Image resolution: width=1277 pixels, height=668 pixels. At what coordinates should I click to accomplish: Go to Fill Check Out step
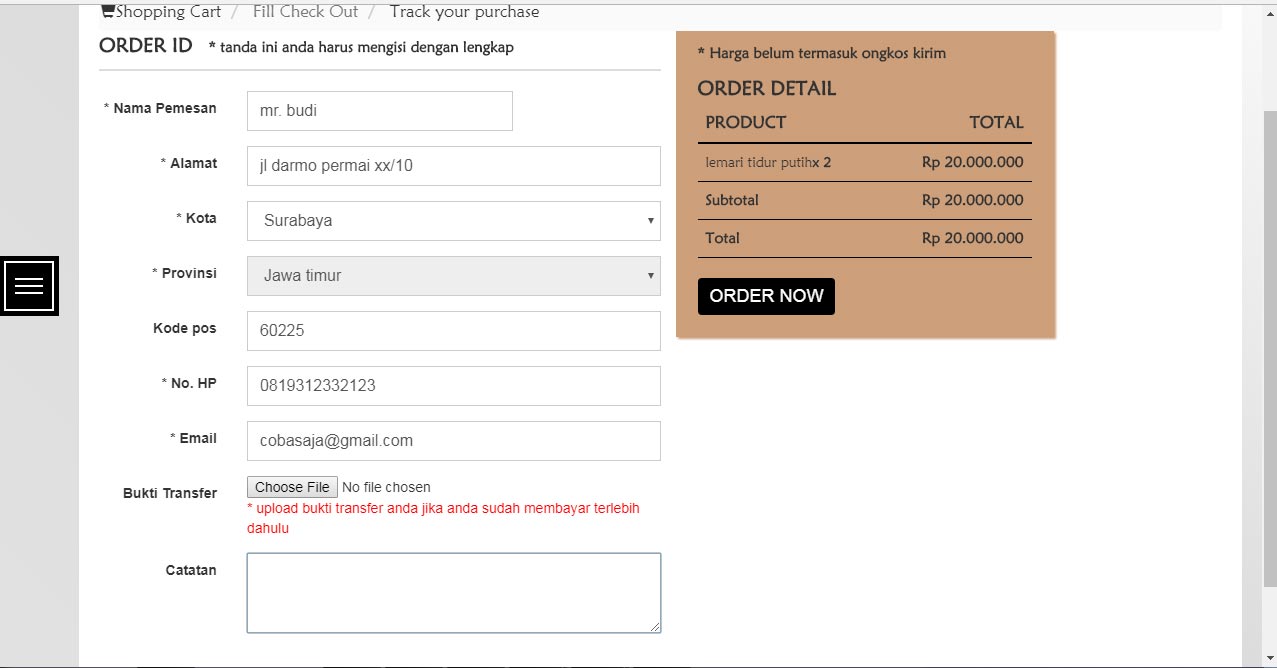pos(305,12)
